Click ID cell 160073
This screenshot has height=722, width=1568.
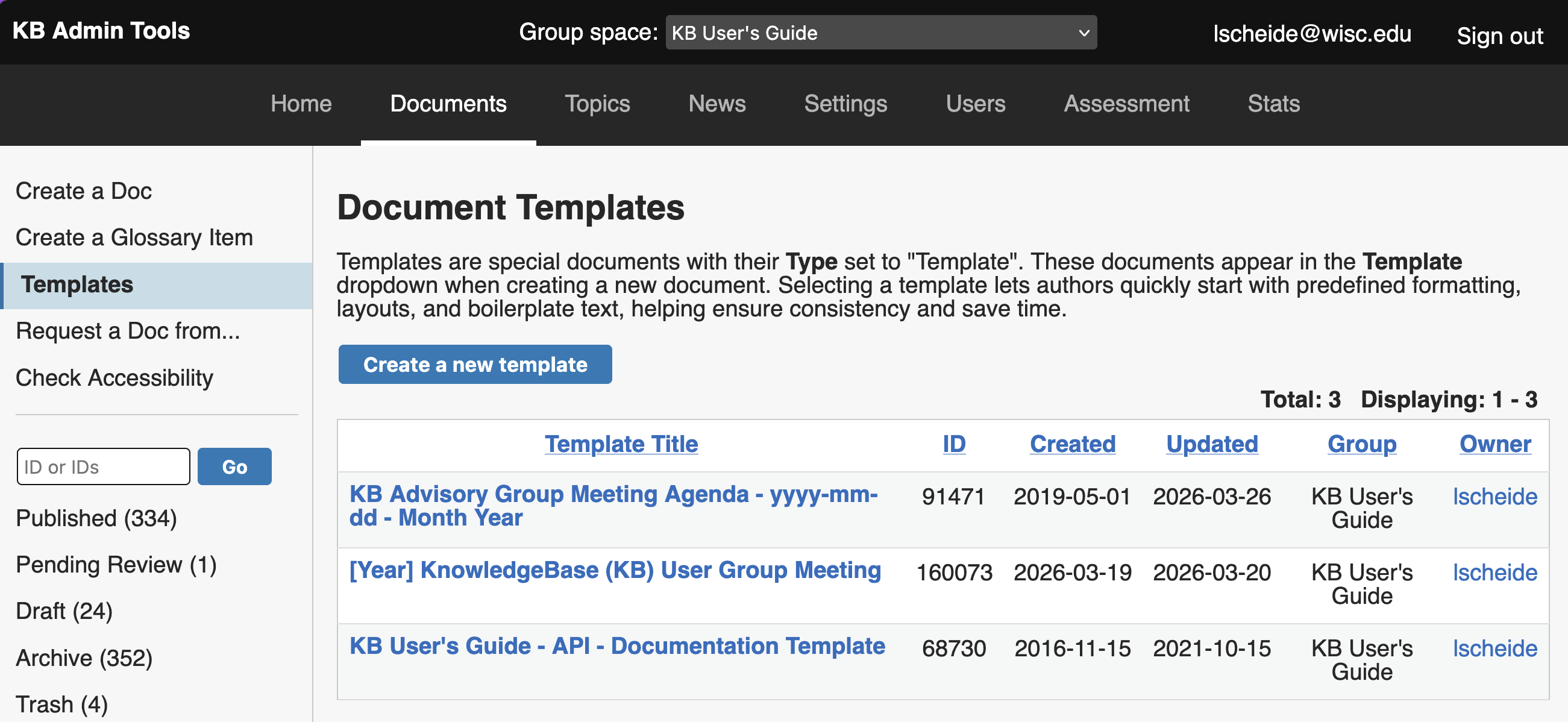(x=954, y=573)
